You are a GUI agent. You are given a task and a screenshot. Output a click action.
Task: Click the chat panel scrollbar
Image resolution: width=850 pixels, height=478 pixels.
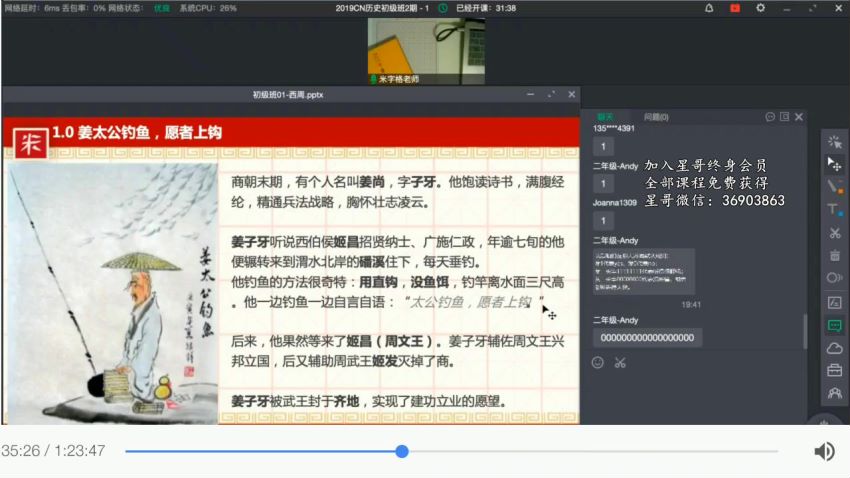click(804, 331)
